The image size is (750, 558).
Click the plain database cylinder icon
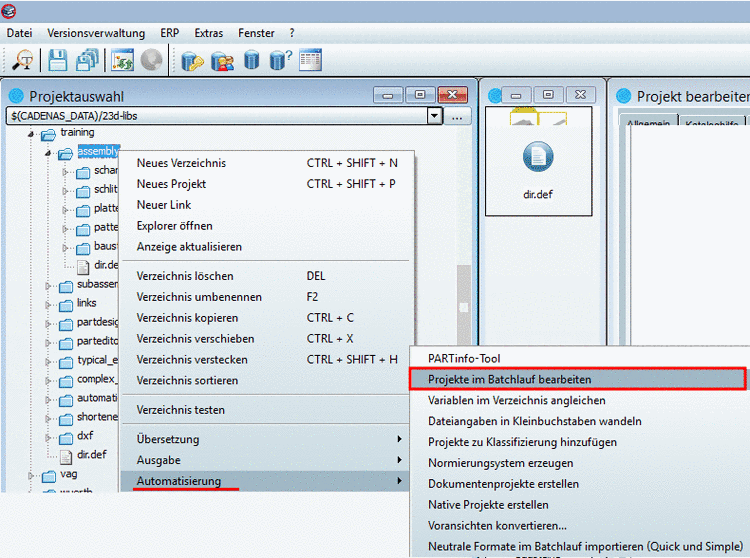[252, 61]
